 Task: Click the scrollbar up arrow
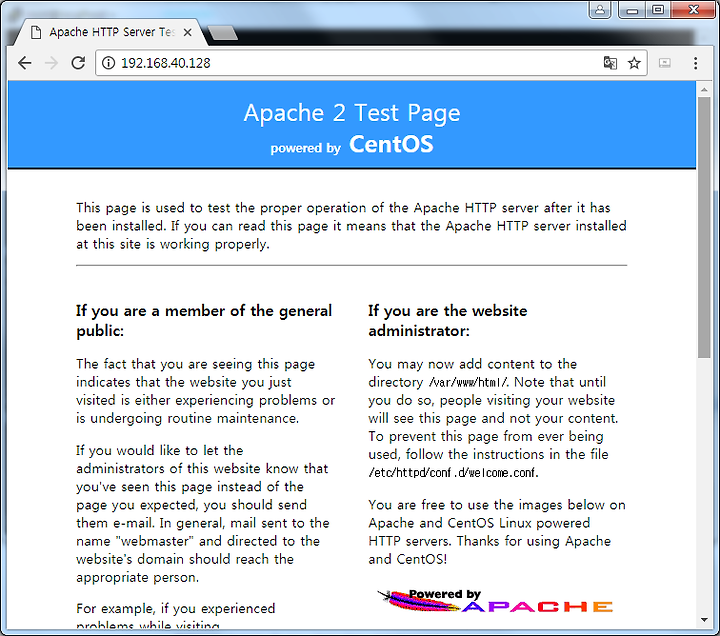[704, 90]
